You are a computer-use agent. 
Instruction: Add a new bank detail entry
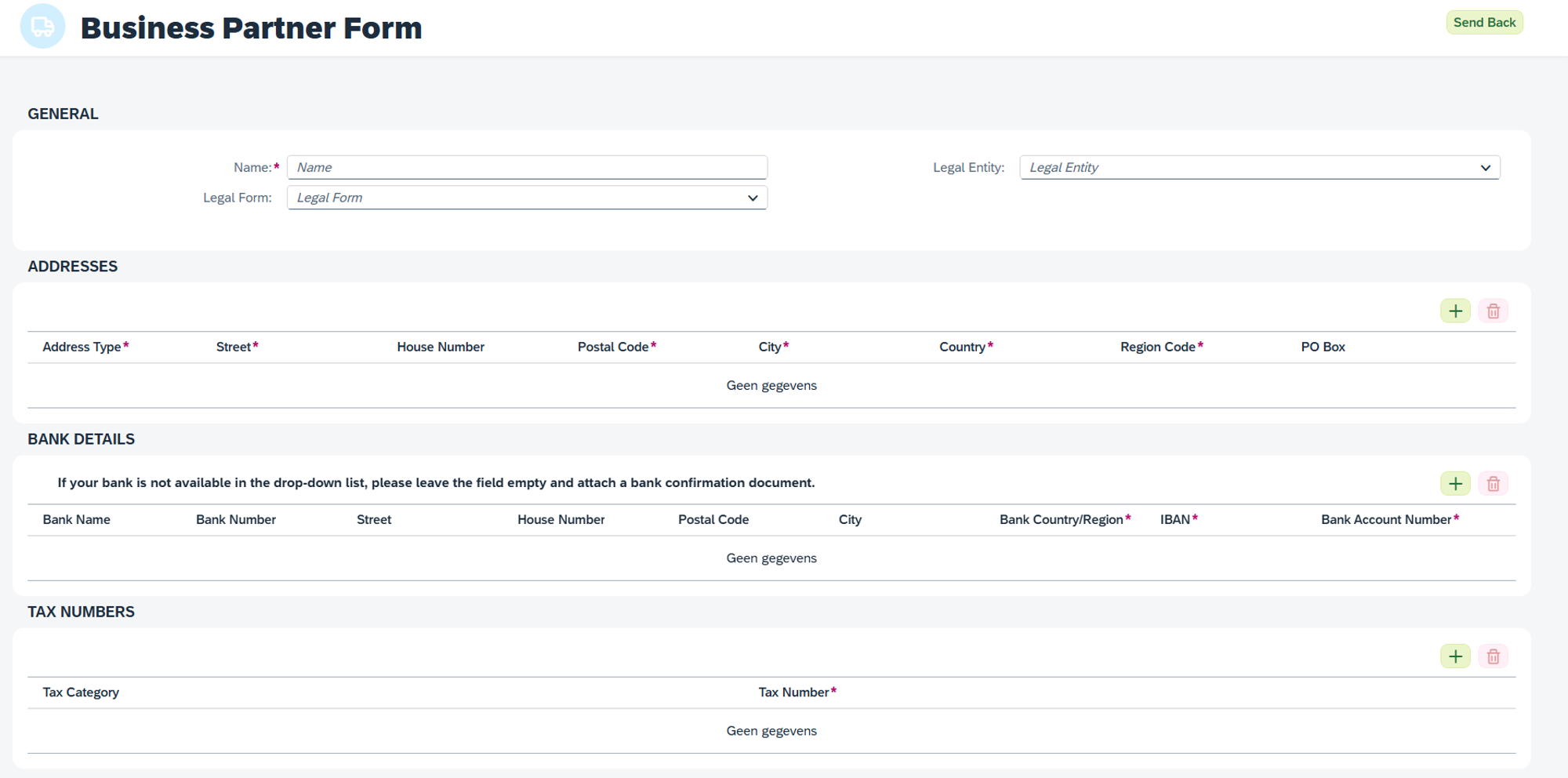coord(1455,483)
